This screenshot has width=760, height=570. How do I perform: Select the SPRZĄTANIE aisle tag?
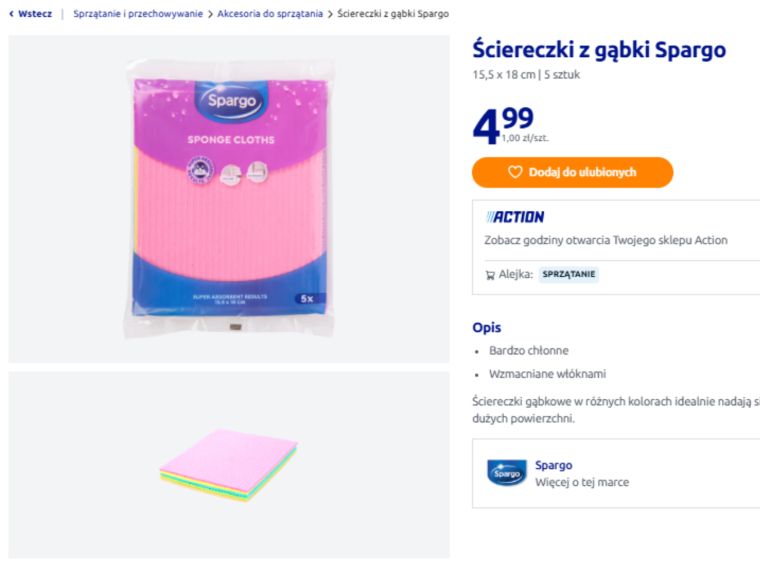[569, 274]
